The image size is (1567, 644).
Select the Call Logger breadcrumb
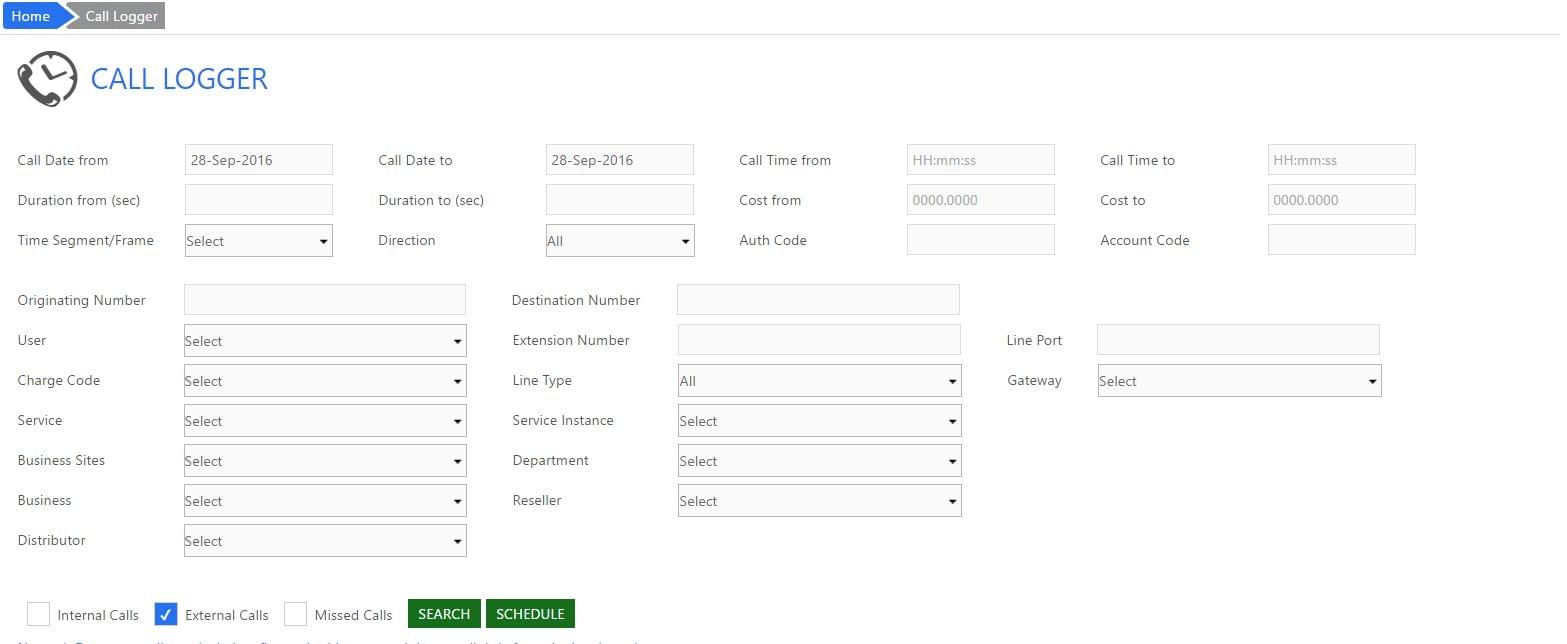coord(121,16)
